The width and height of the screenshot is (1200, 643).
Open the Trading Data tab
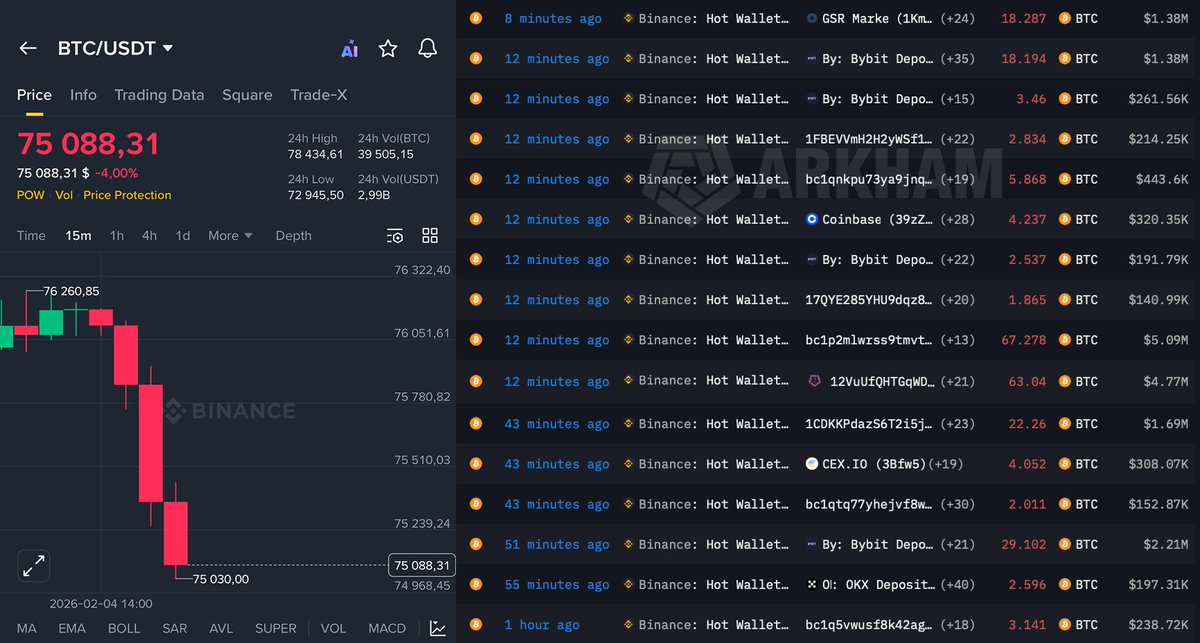pyautogui.click(x=159, y=95)
